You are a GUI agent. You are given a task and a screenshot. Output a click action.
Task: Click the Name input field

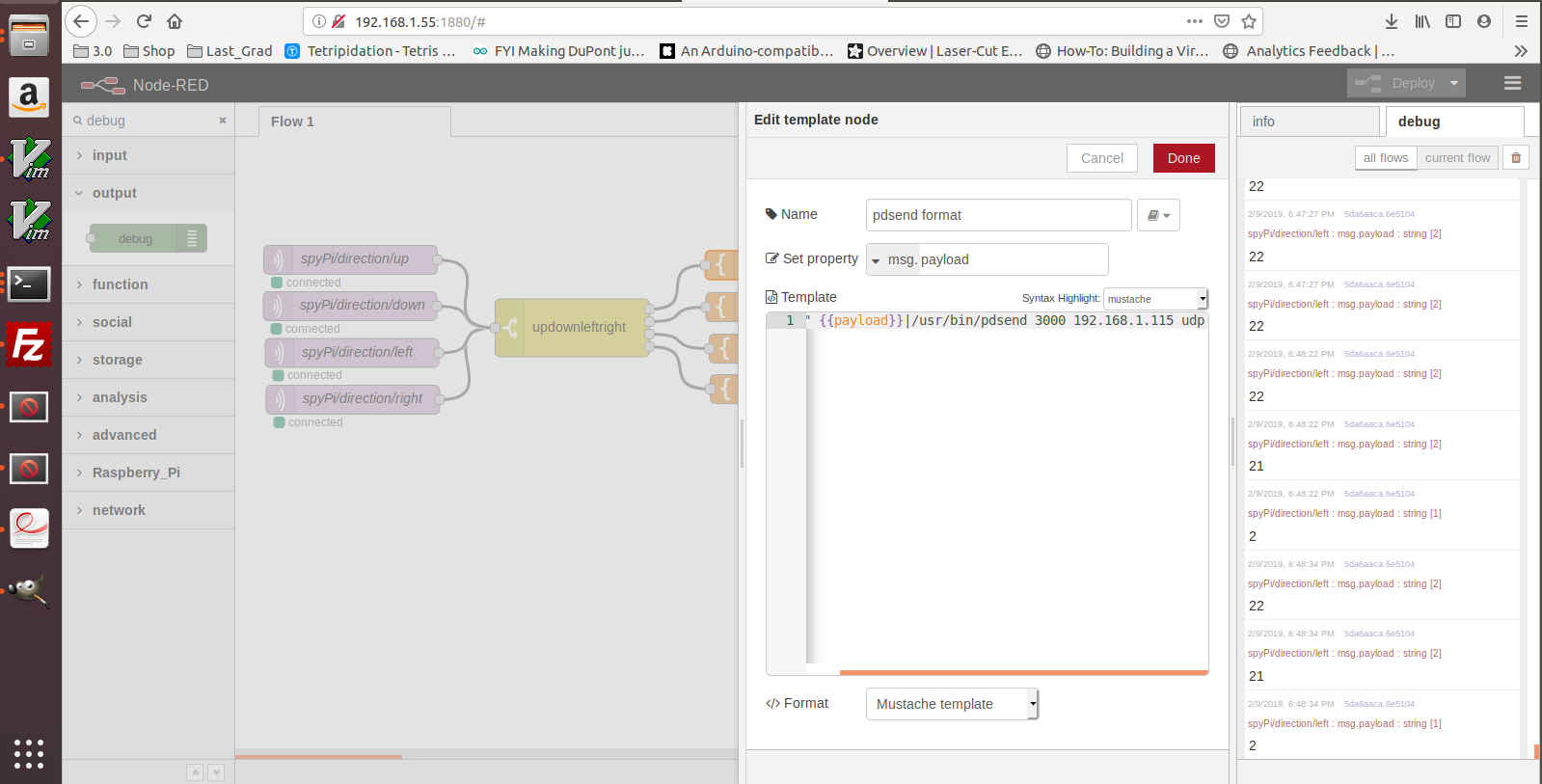click(x=998, y=215)
